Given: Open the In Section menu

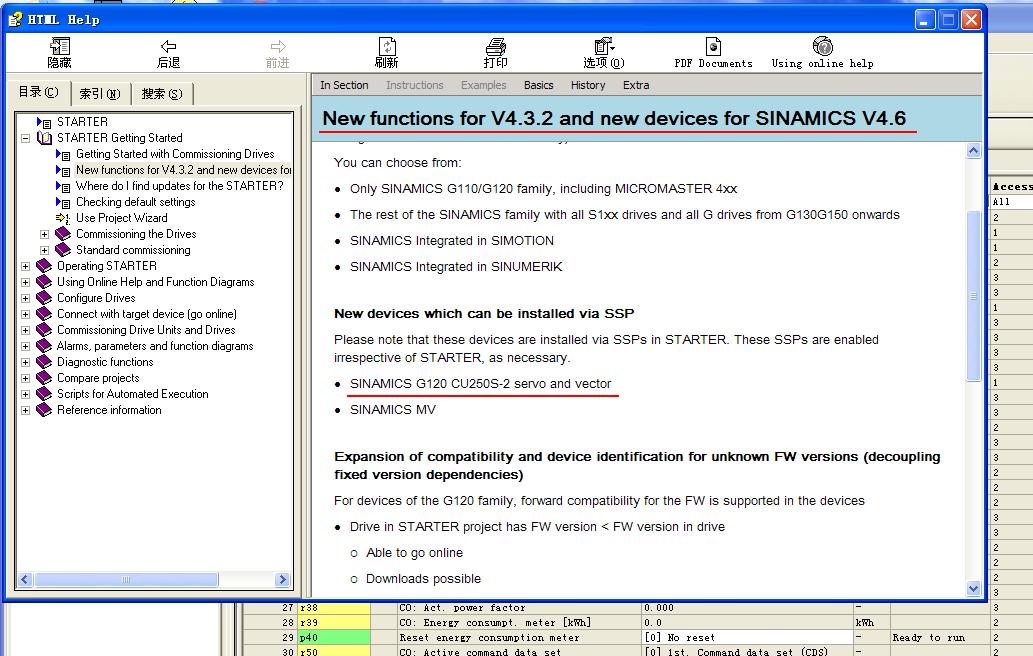Looking at the screenshot, I should click(344, 85).
